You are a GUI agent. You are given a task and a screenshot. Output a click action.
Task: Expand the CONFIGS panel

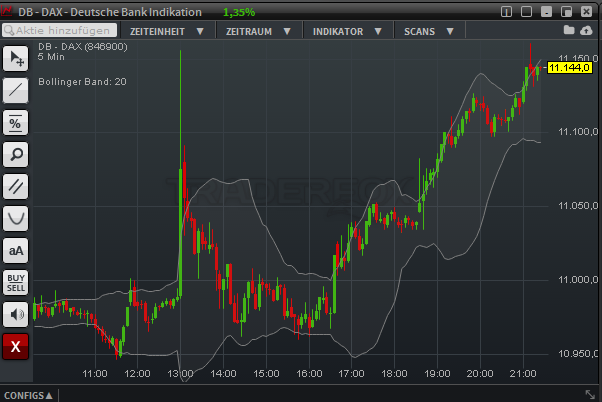(28, 395)
